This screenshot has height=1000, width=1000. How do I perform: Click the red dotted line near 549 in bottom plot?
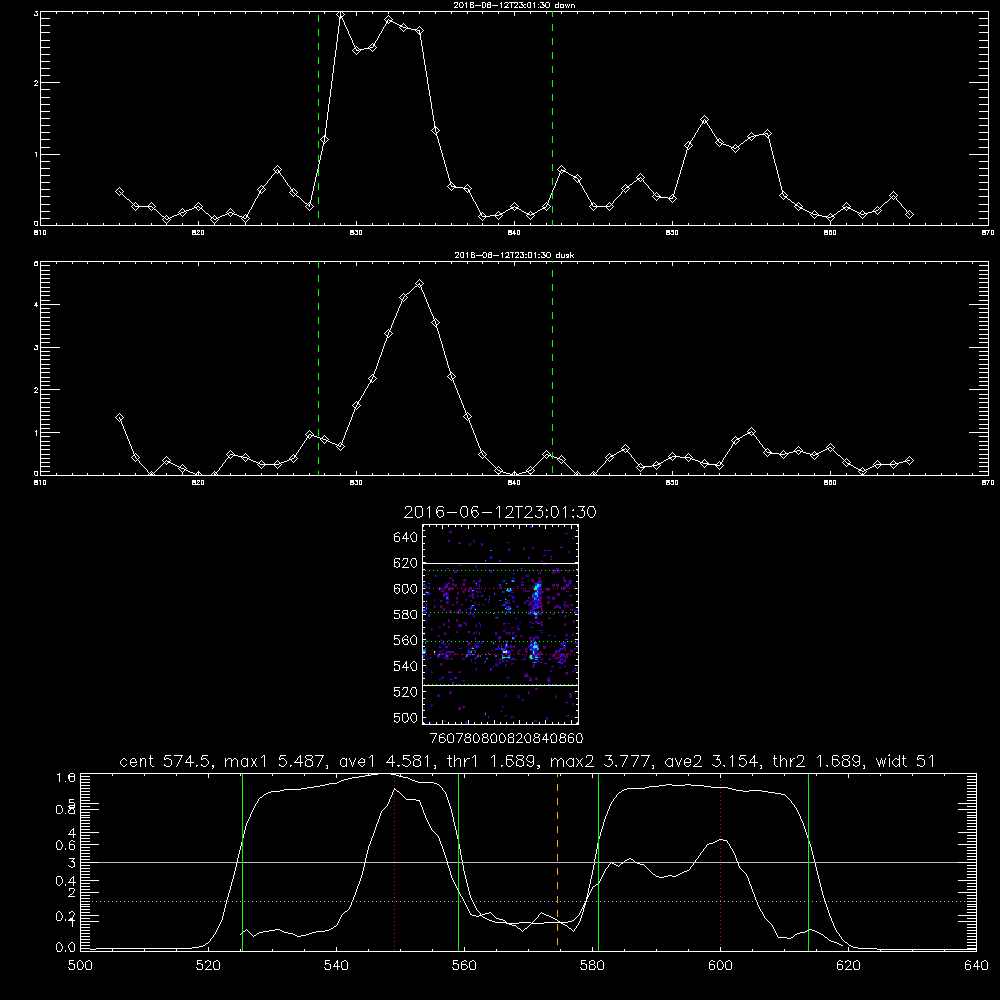(395, 862)
